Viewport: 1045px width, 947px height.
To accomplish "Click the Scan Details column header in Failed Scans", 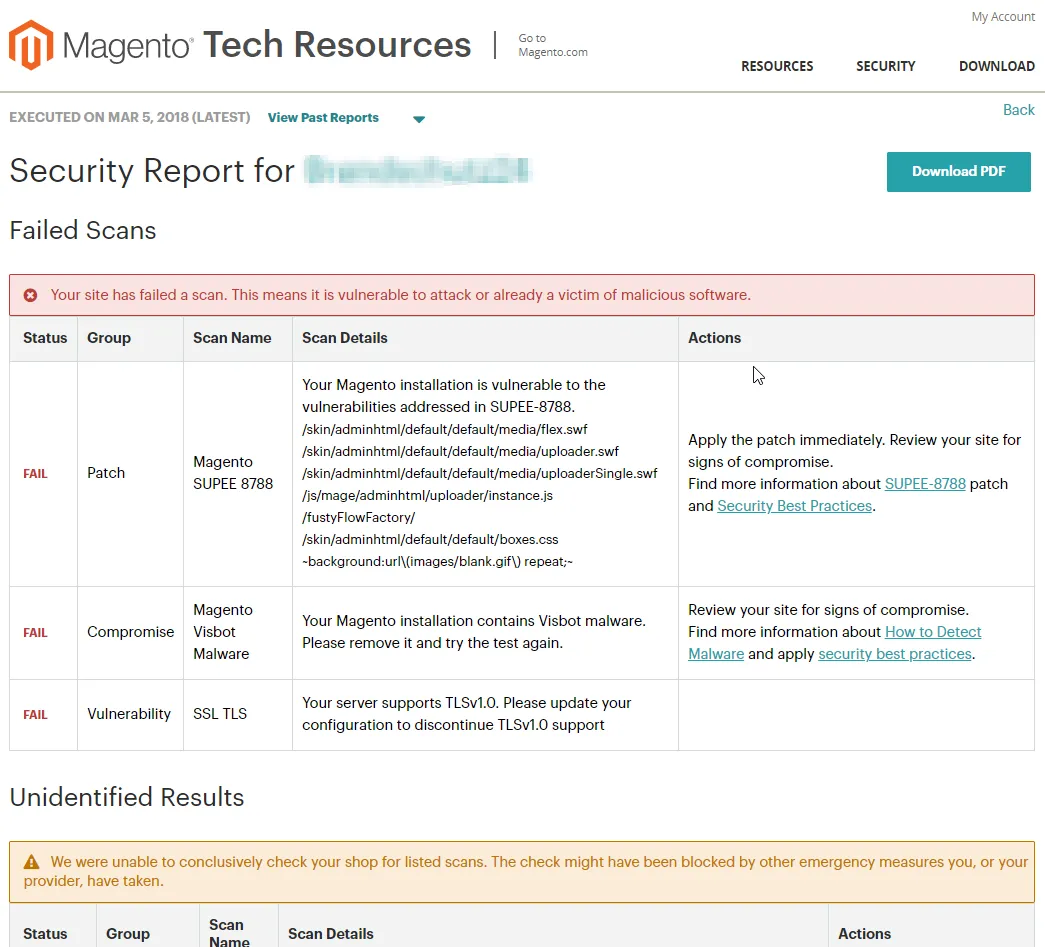I will click(345, 338).
